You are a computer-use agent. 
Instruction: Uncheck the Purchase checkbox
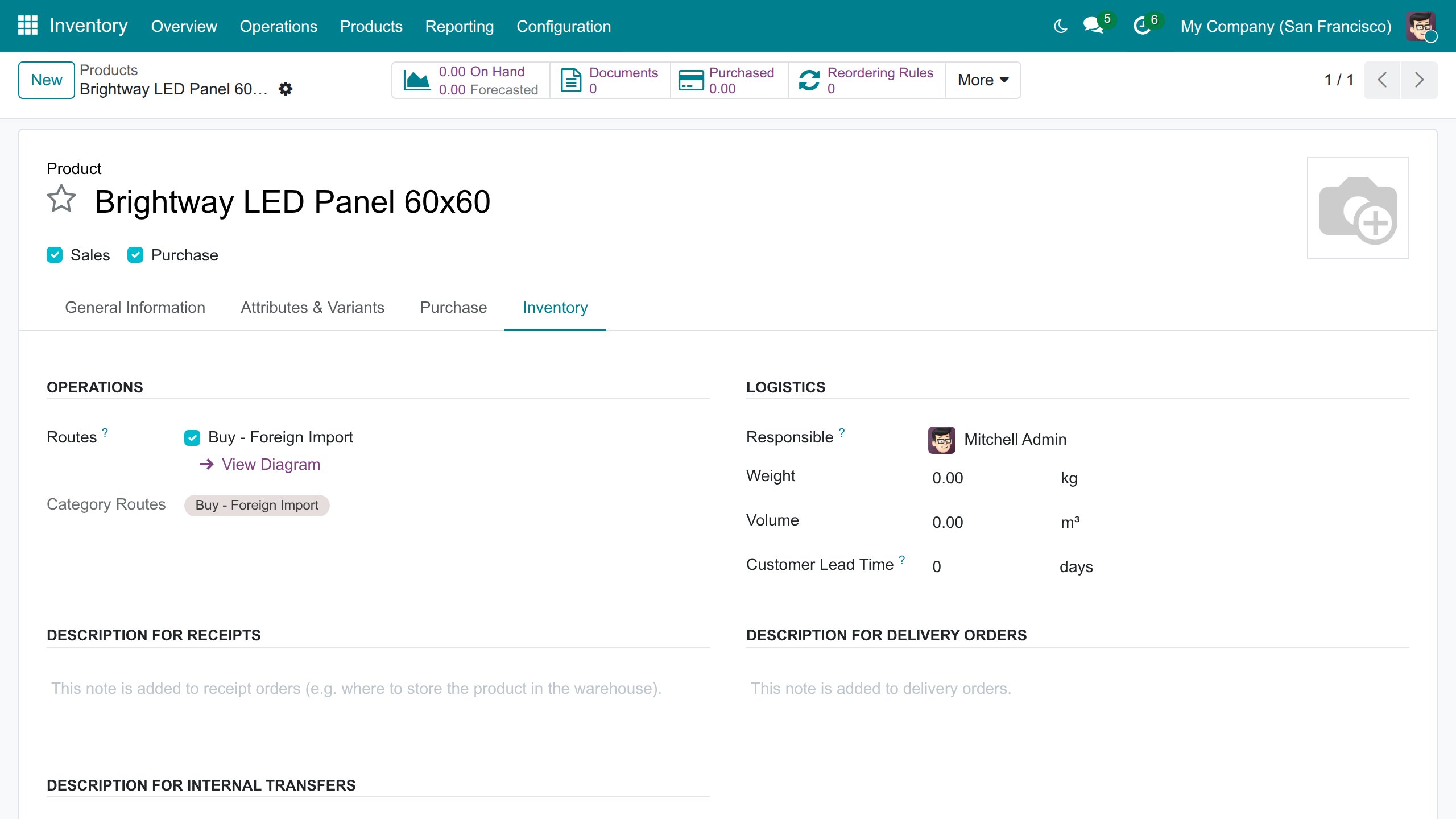point(135,255)
